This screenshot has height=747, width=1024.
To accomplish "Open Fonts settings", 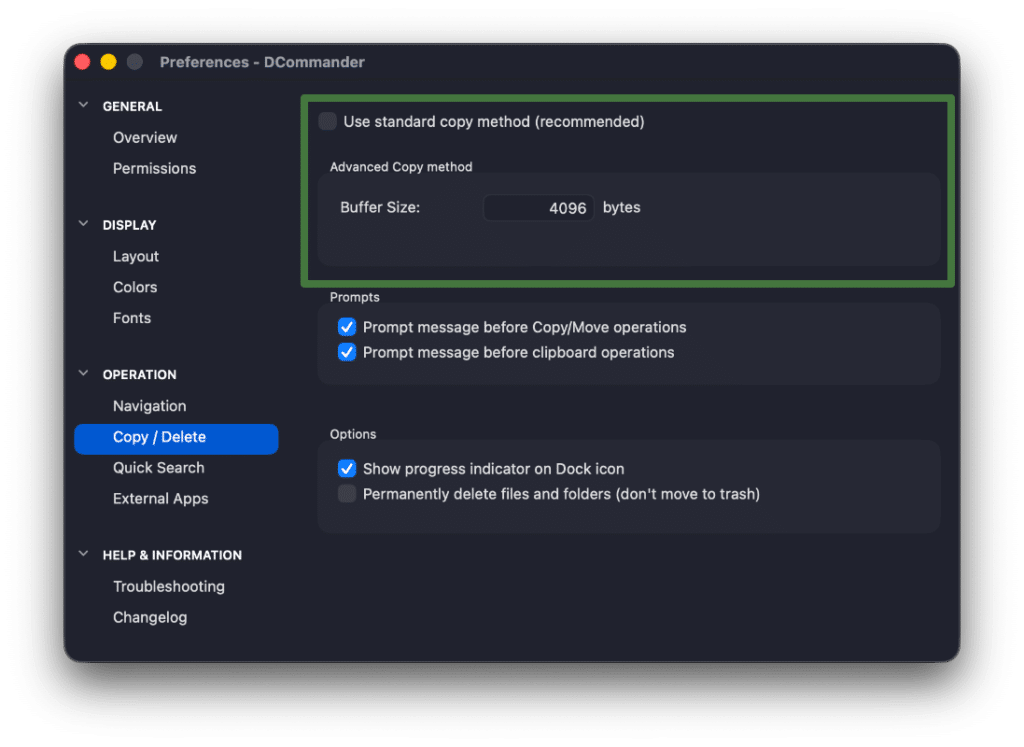I will [x=131, y=318].
